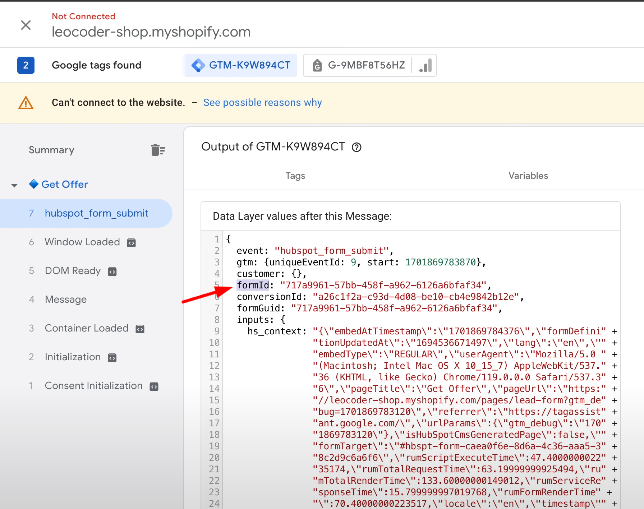Click the customer line in data layer
Viewport: 644px width, 509px height.
pos(271,274)
